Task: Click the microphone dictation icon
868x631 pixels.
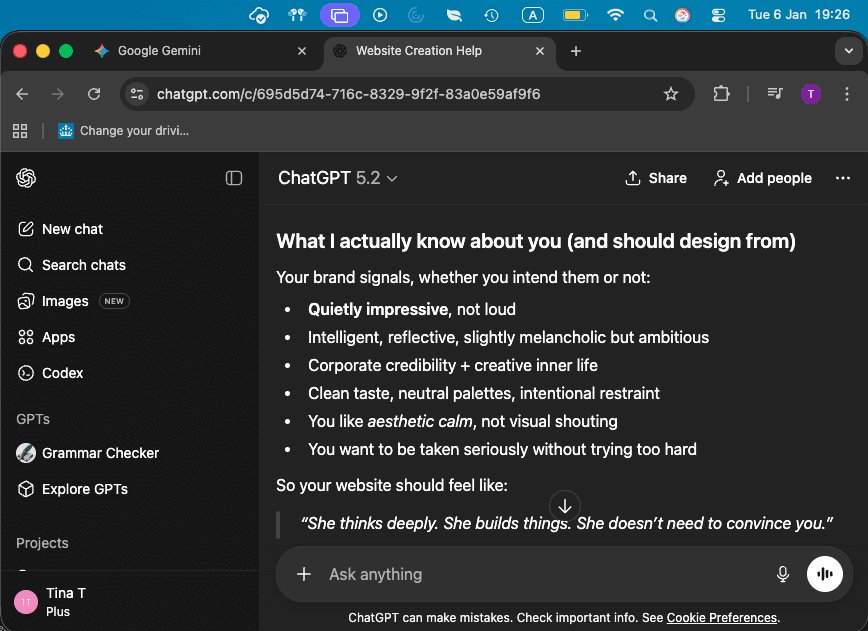Action: [783, 574]
